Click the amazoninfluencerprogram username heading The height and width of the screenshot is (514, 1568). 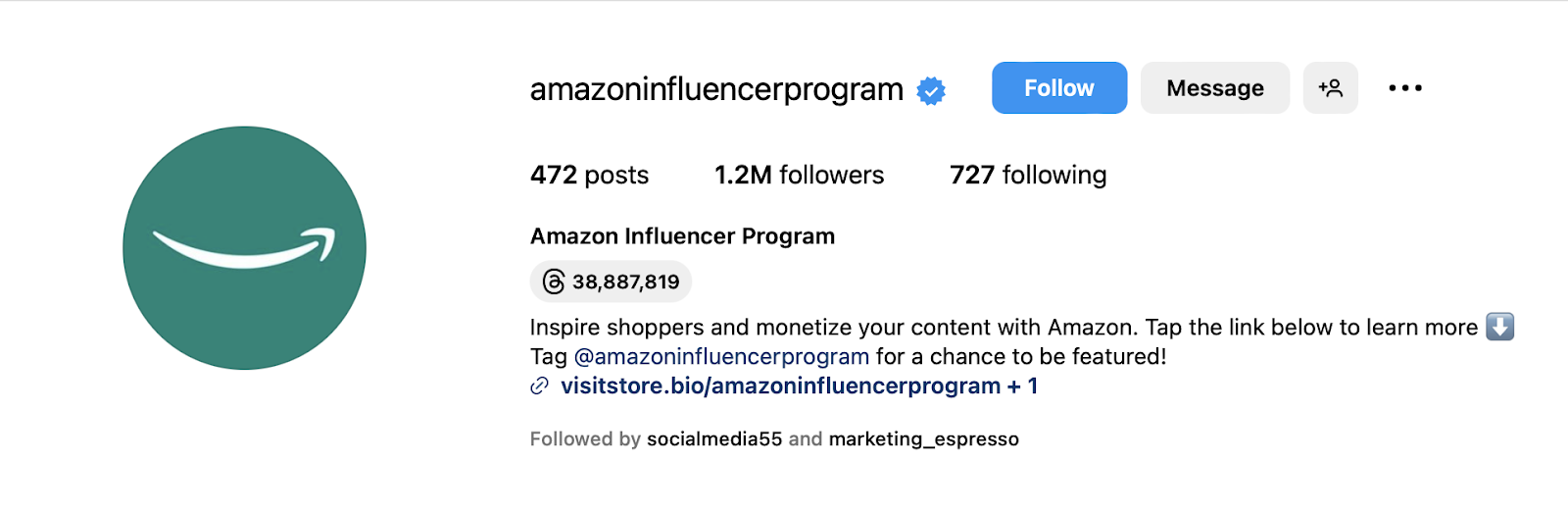(716, 89)
